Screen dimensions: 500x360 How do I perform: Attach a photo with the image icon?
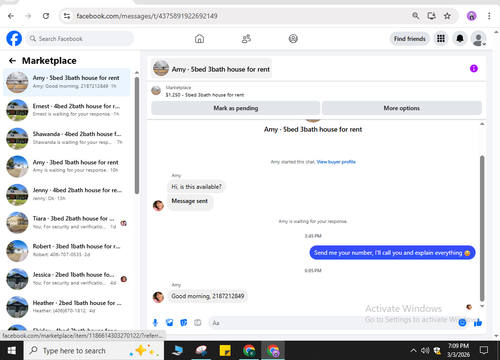[x=169, y=322]
